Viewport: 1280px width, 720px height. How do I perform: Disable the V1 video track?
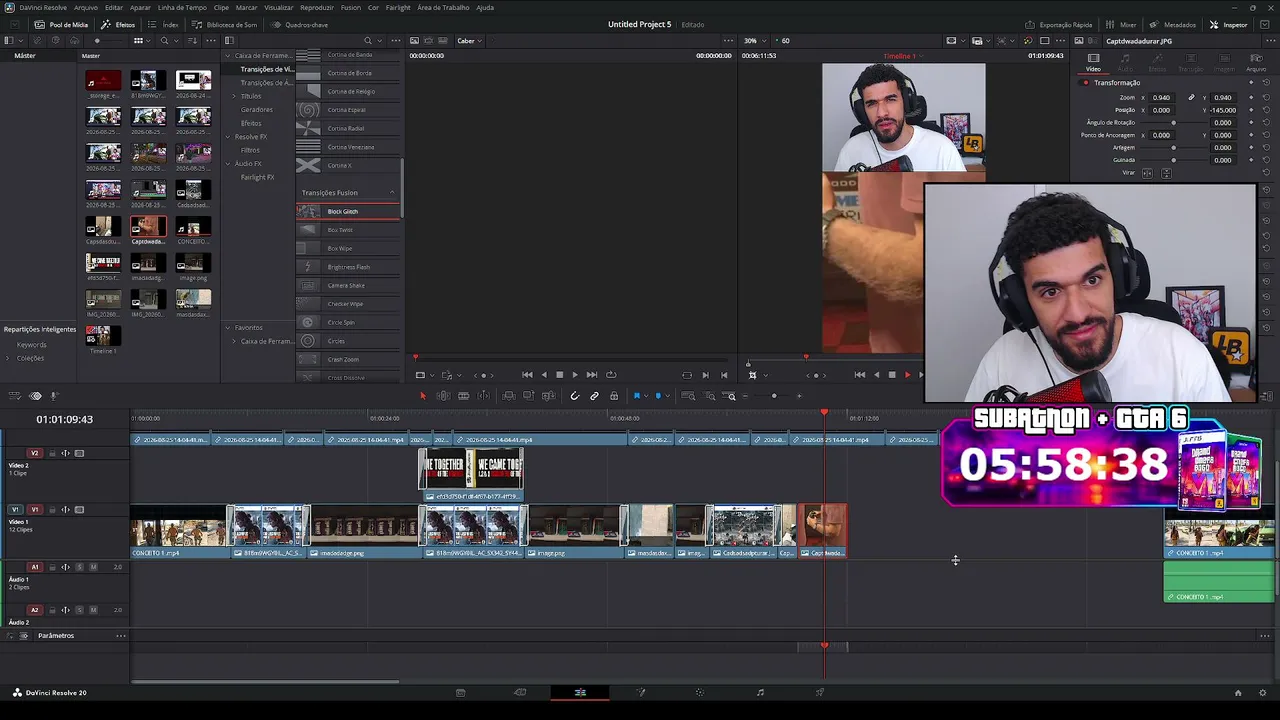pos(79,510)
